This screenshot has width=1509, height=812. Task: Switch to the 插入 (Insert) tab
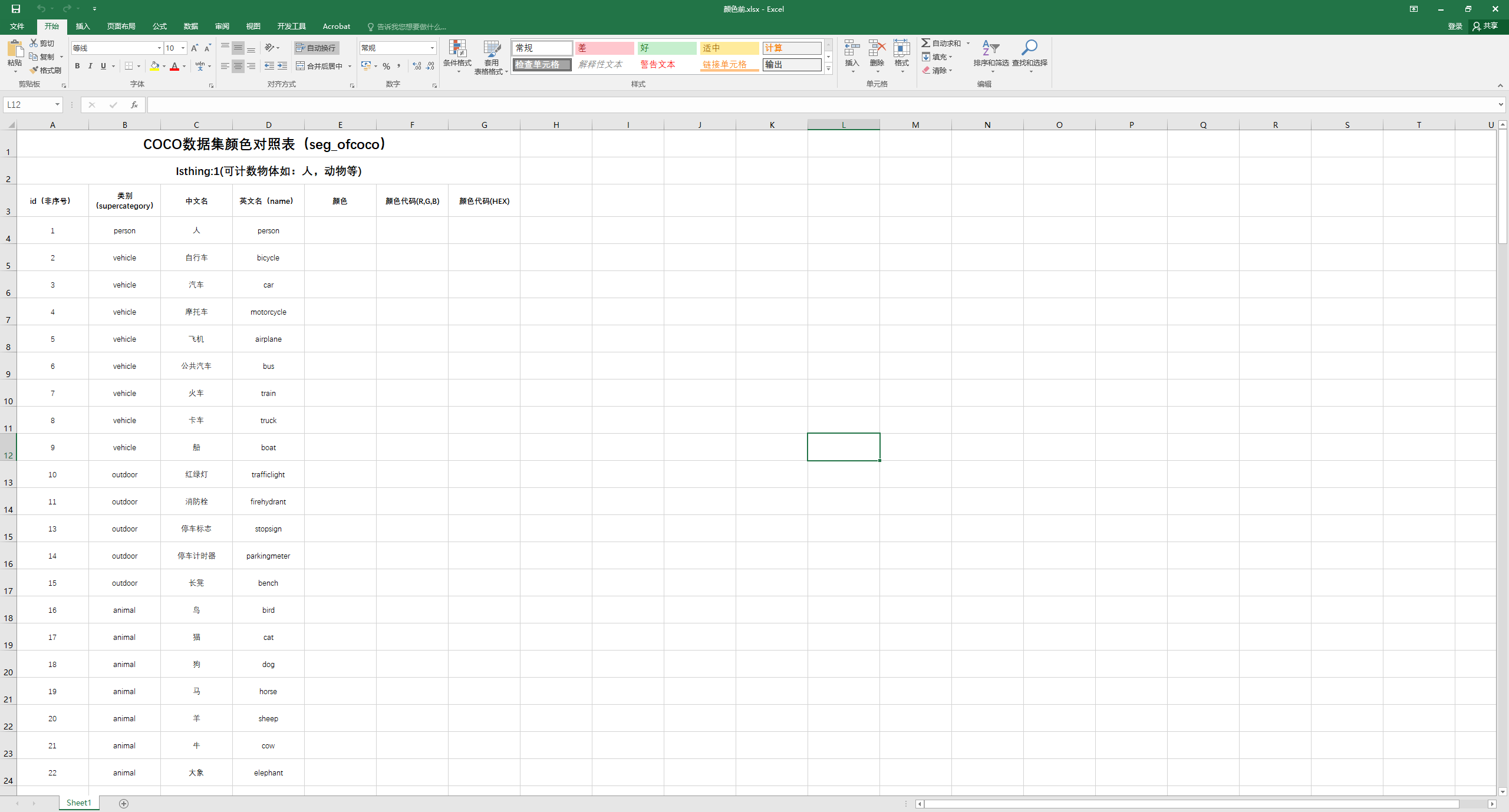click(x=83, y=27)
